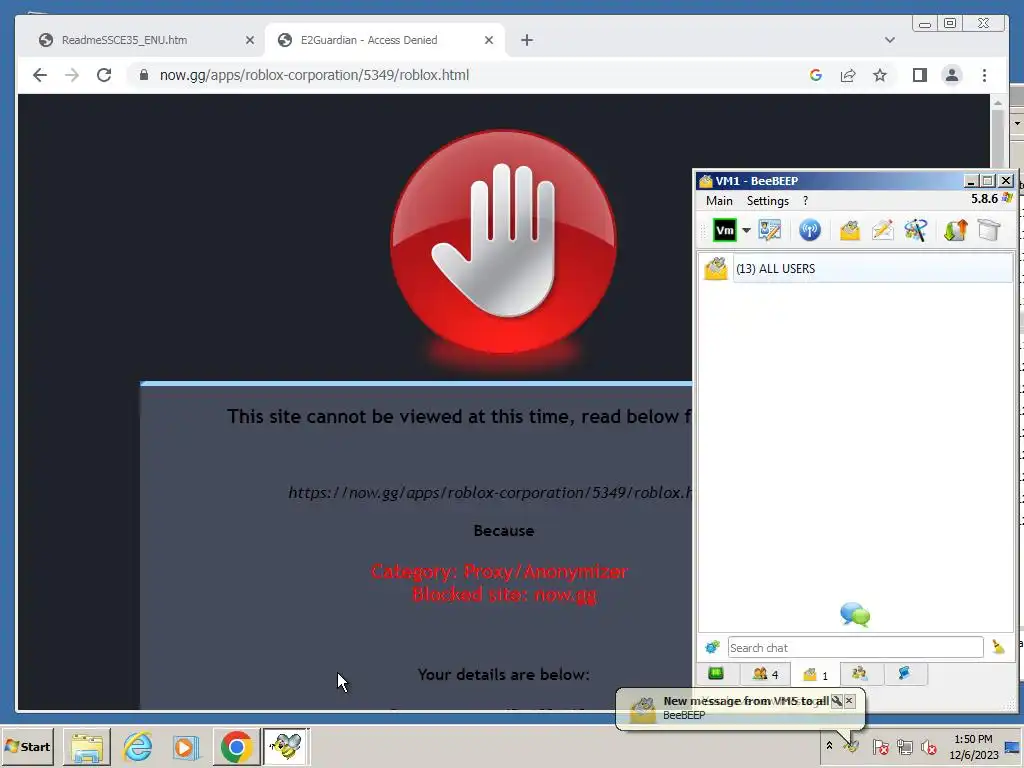The image size is (1024, 768).
Task: Click the padlock site info icon
Action: pos(144,75)
